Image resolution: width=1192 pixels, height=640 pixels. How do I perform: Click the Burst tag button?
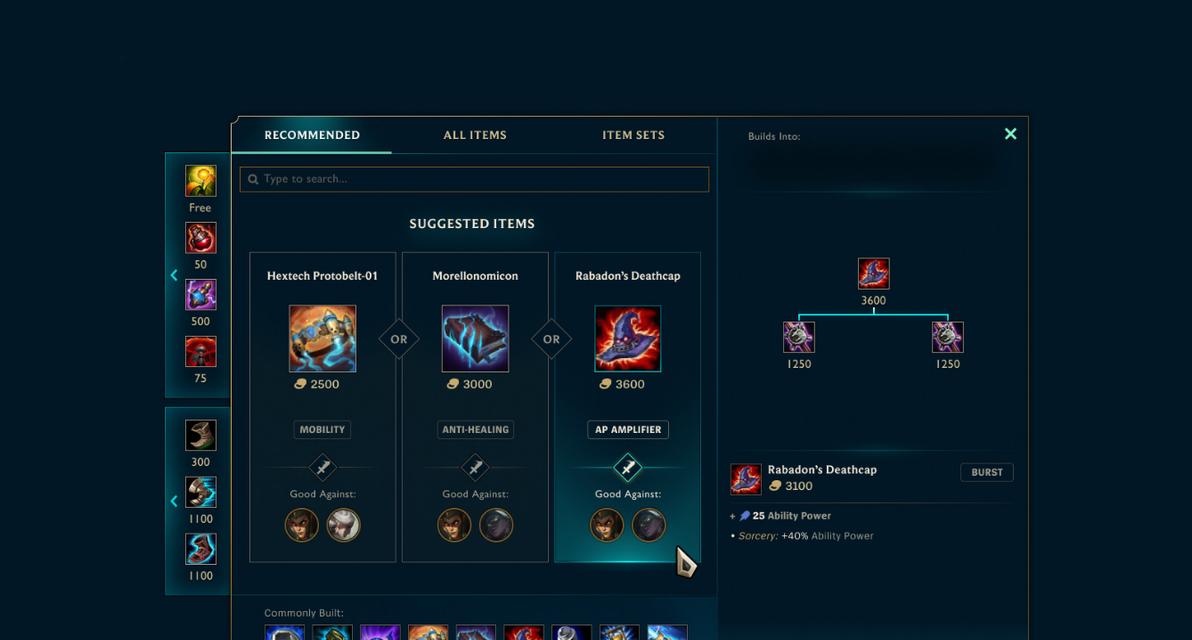click(x=987, y=472)
